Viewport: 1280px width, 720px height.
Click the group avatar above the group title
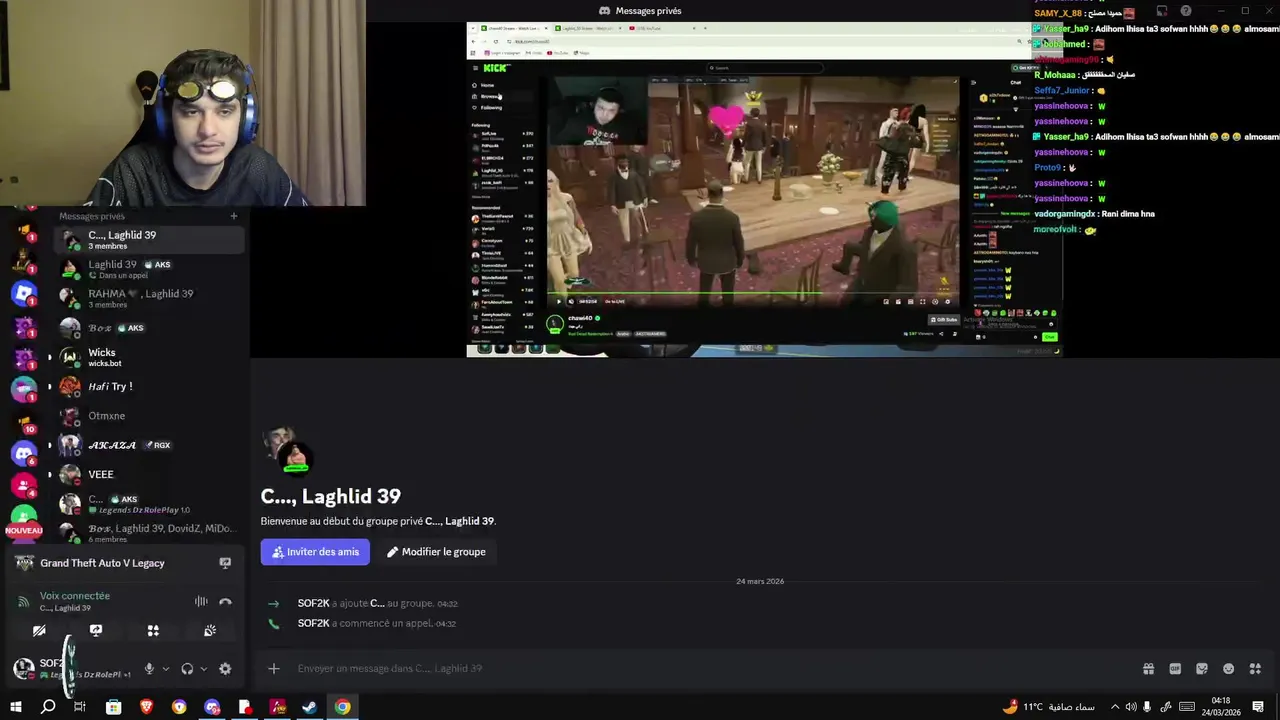point(287,450)
